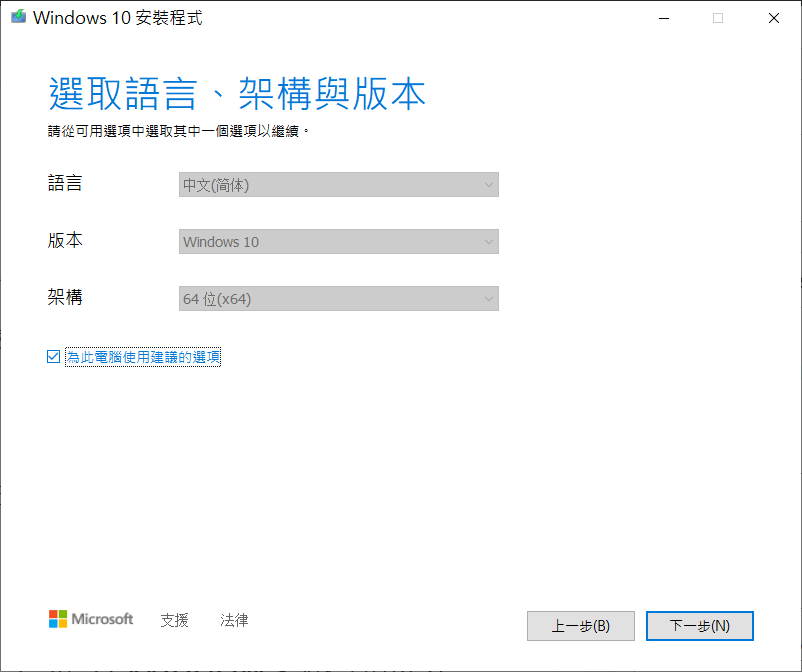Open the 語言 dropdown showing 中文(简体)
Viewport: 802px width, 672px height.
339,185
